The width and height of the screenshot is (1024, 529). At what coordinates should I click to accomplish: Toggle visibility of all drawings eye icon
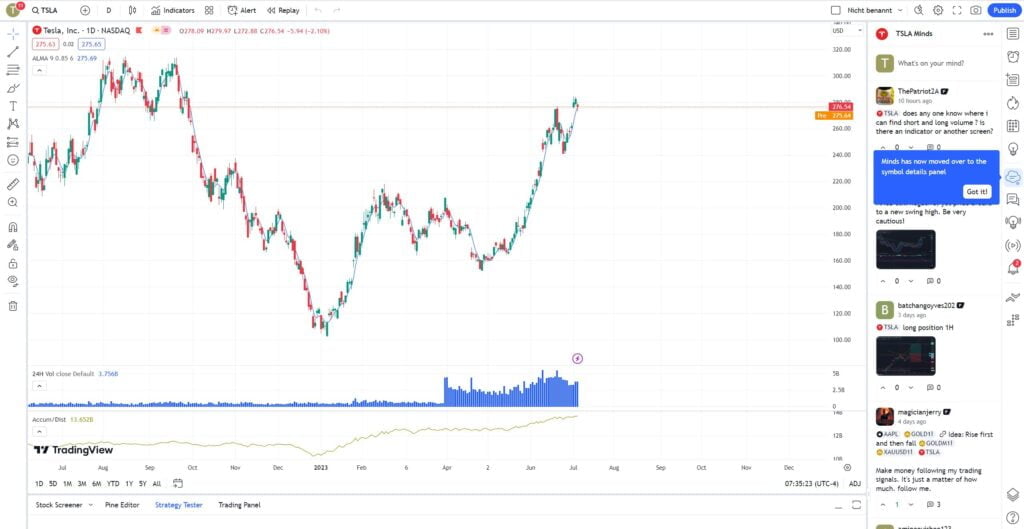(x=13, y=281)
